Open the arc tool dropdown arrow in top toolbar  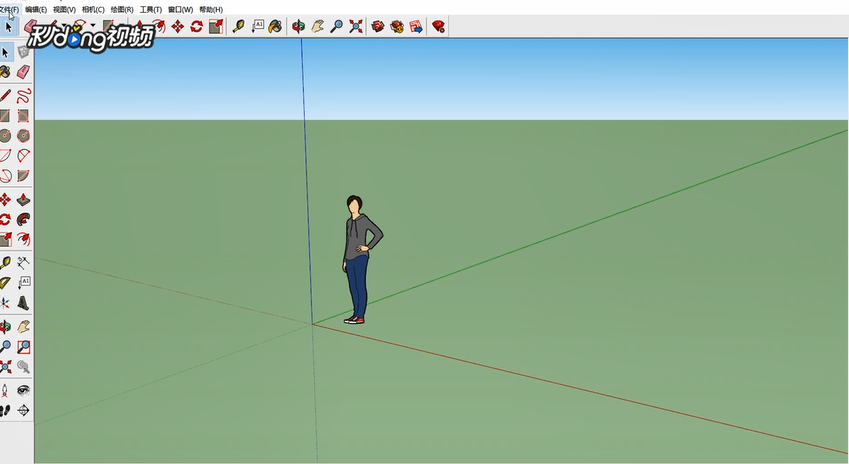point(93,25)
